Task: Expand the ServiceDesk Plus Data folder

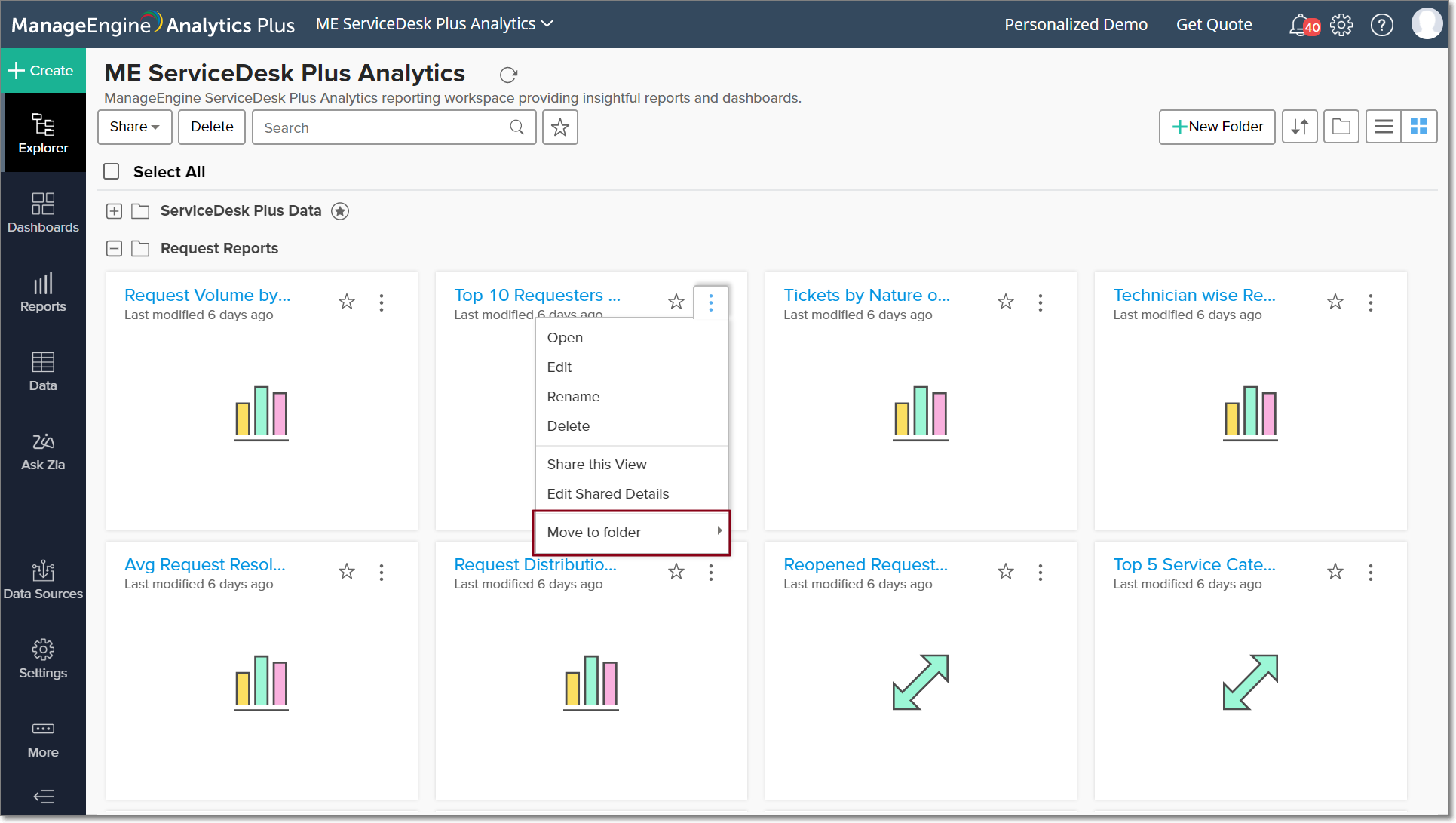Action: tap(114, 211)
